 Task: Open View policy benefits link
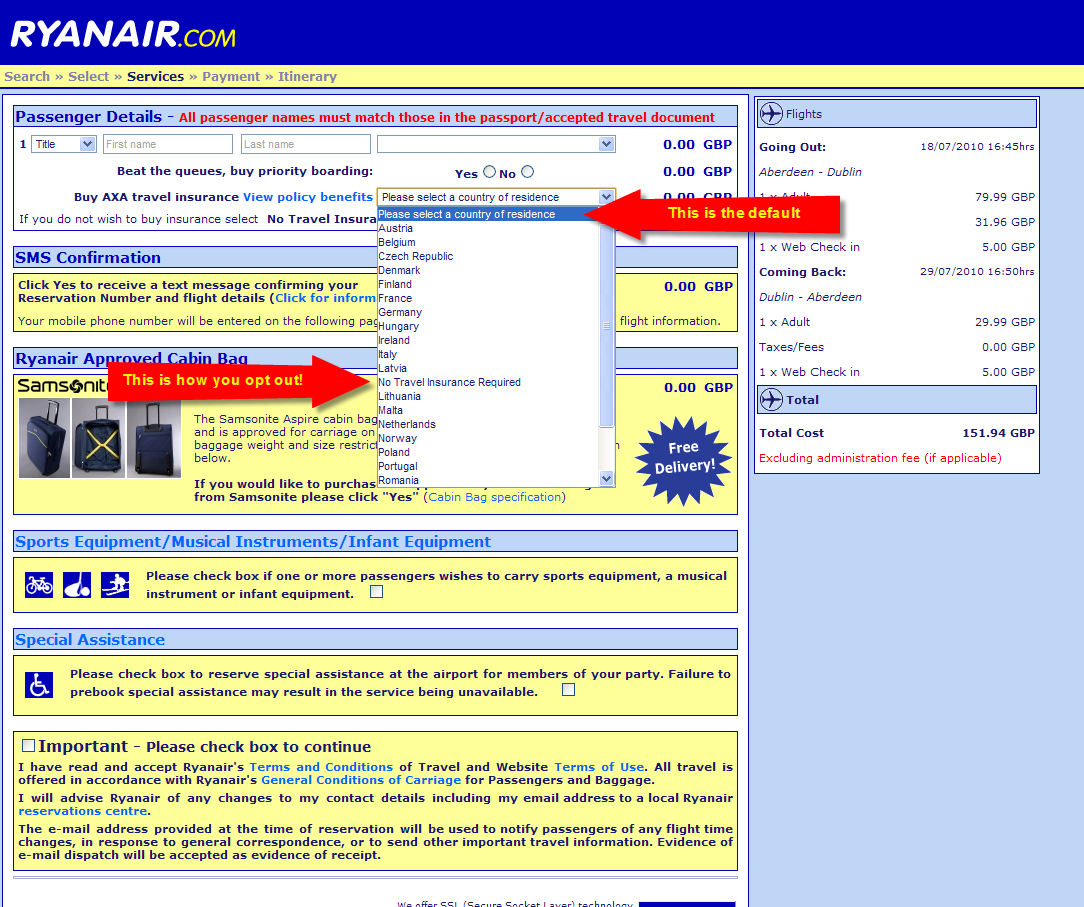(308, 197)
